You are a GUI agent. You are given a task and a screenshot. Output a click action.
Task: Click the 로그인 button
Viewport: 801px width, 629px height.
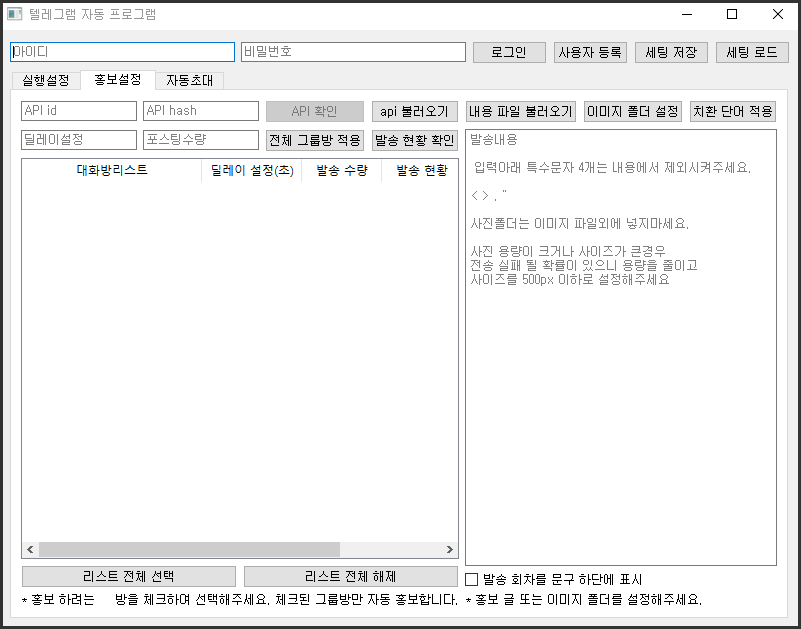pos(509,52)
